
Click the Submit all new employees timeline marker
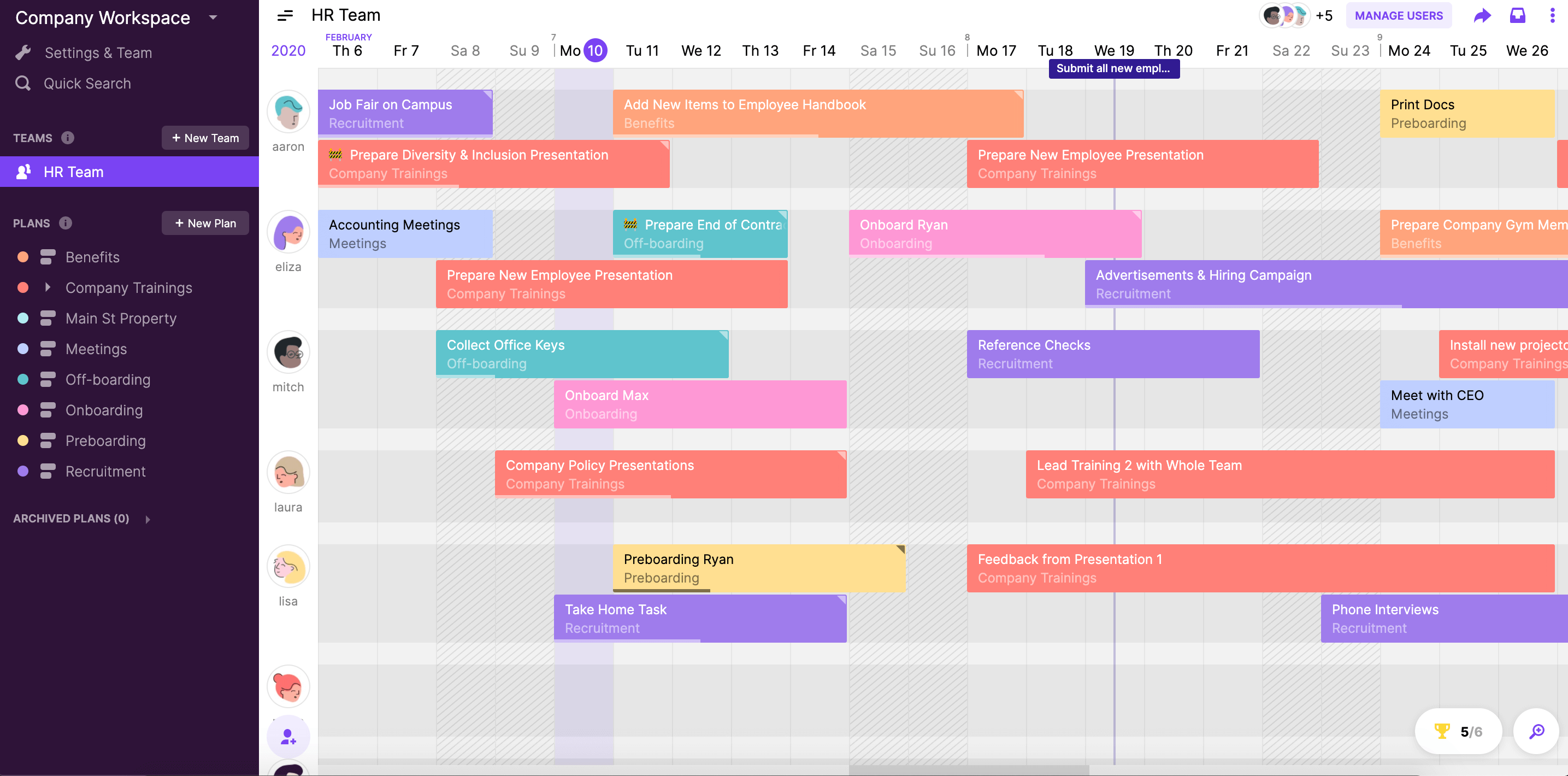(1112, 68)
